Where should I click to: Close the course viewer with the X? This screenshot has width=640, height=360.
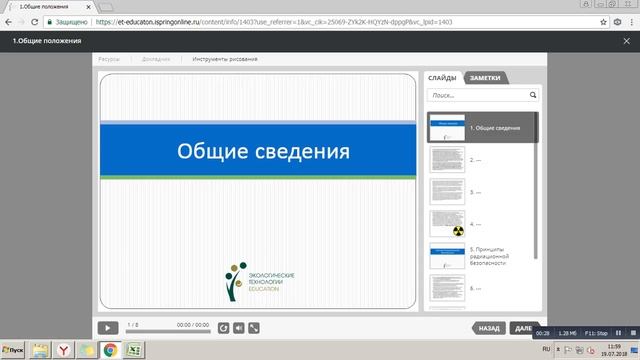coord(627,41)
